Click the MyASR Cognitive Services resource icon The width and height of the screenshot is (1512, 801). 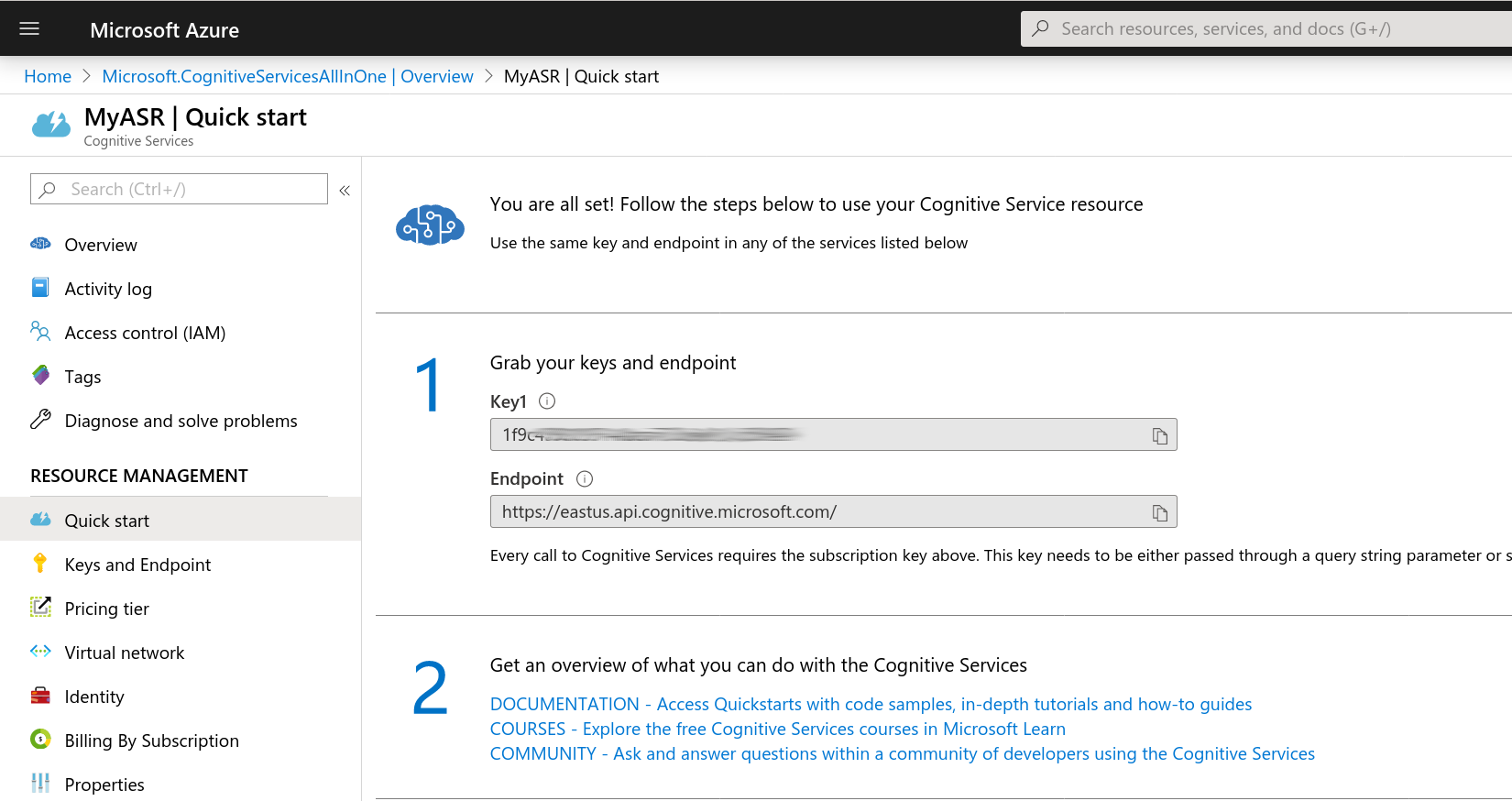click(51, 124)
